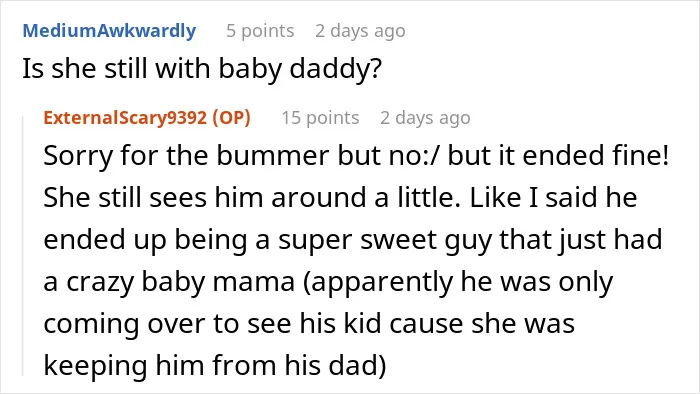Click the words 'a crazy baby mama'
Viewport: 700px width, 394px height.
point(169,282)
